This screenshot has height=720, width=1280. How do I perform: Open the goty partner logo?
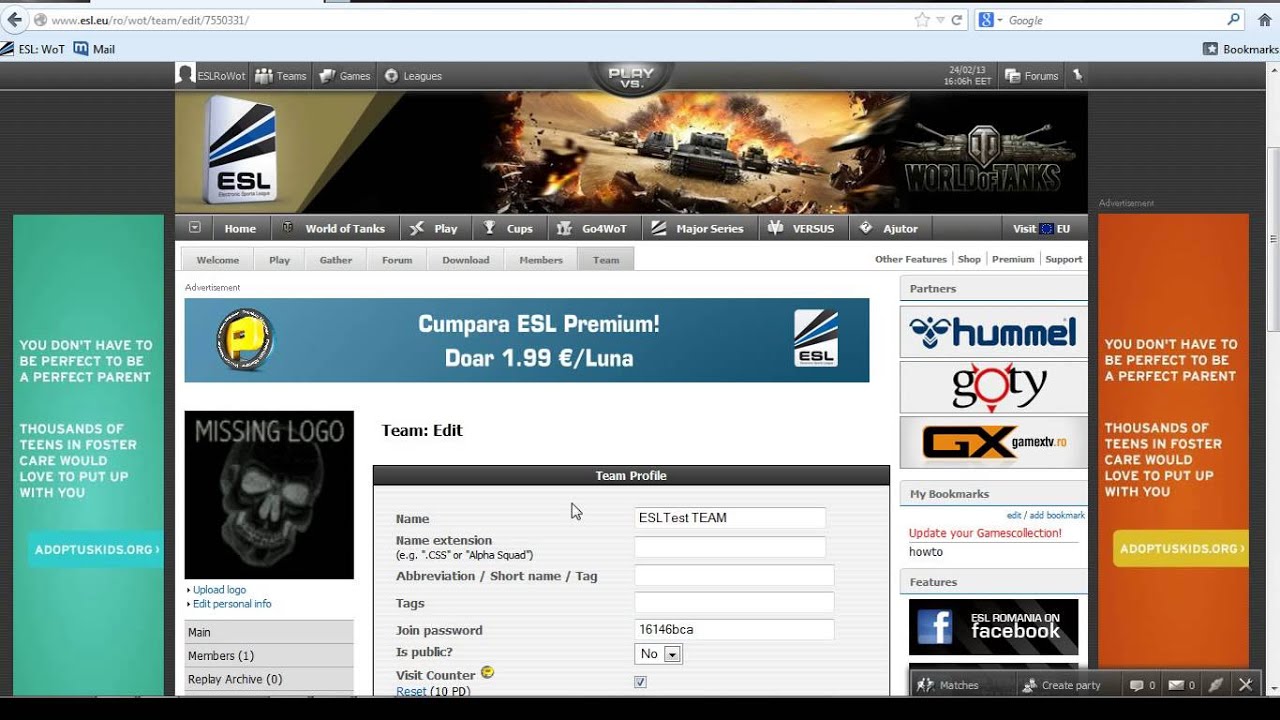pyautogui.click(x=993, y=387)
